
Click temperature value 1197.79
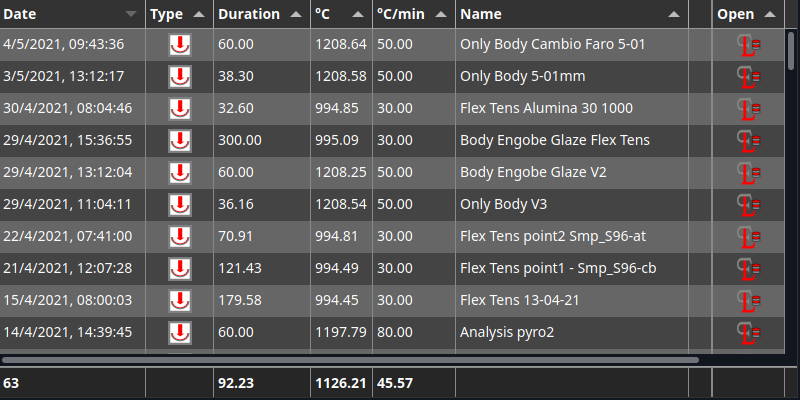tap(341, 332)
